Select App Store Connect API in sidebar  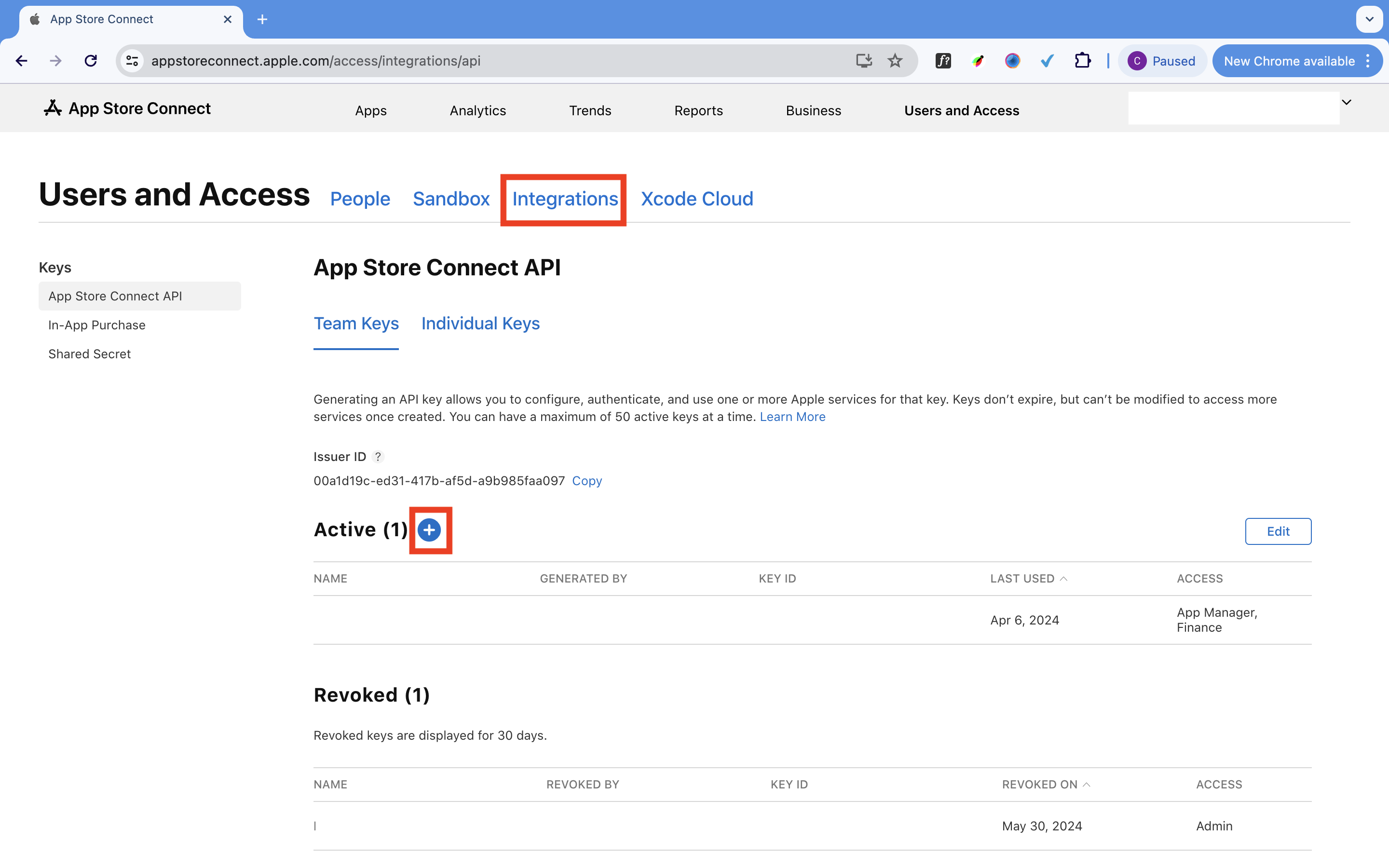(x=139, y=296)
